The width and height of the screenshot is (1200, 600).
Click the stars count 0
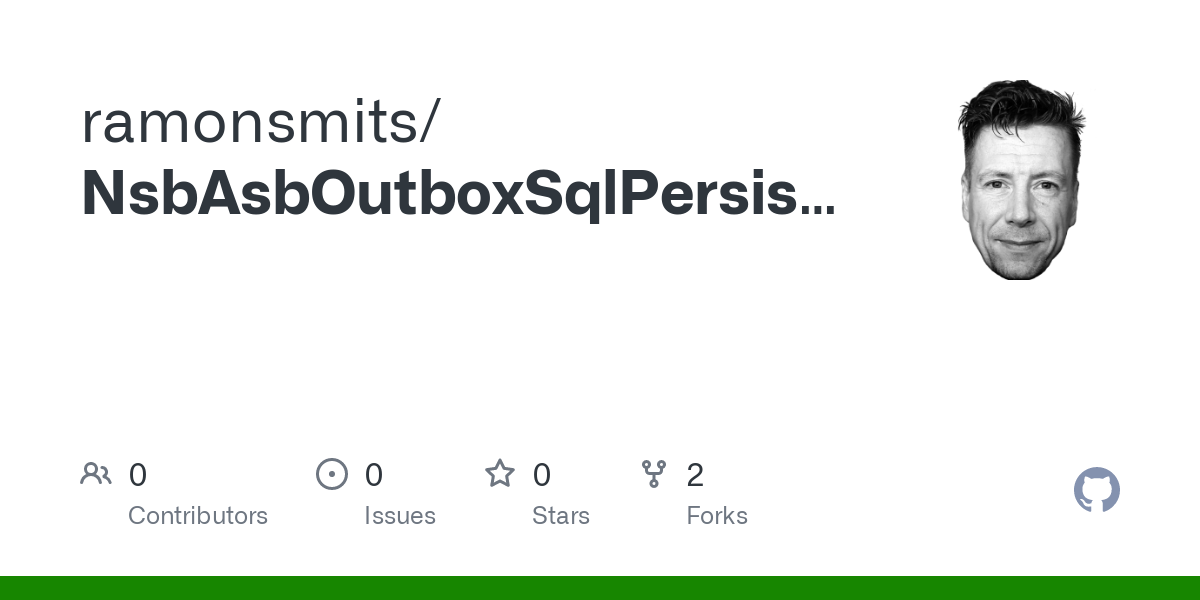pos(542,475)
